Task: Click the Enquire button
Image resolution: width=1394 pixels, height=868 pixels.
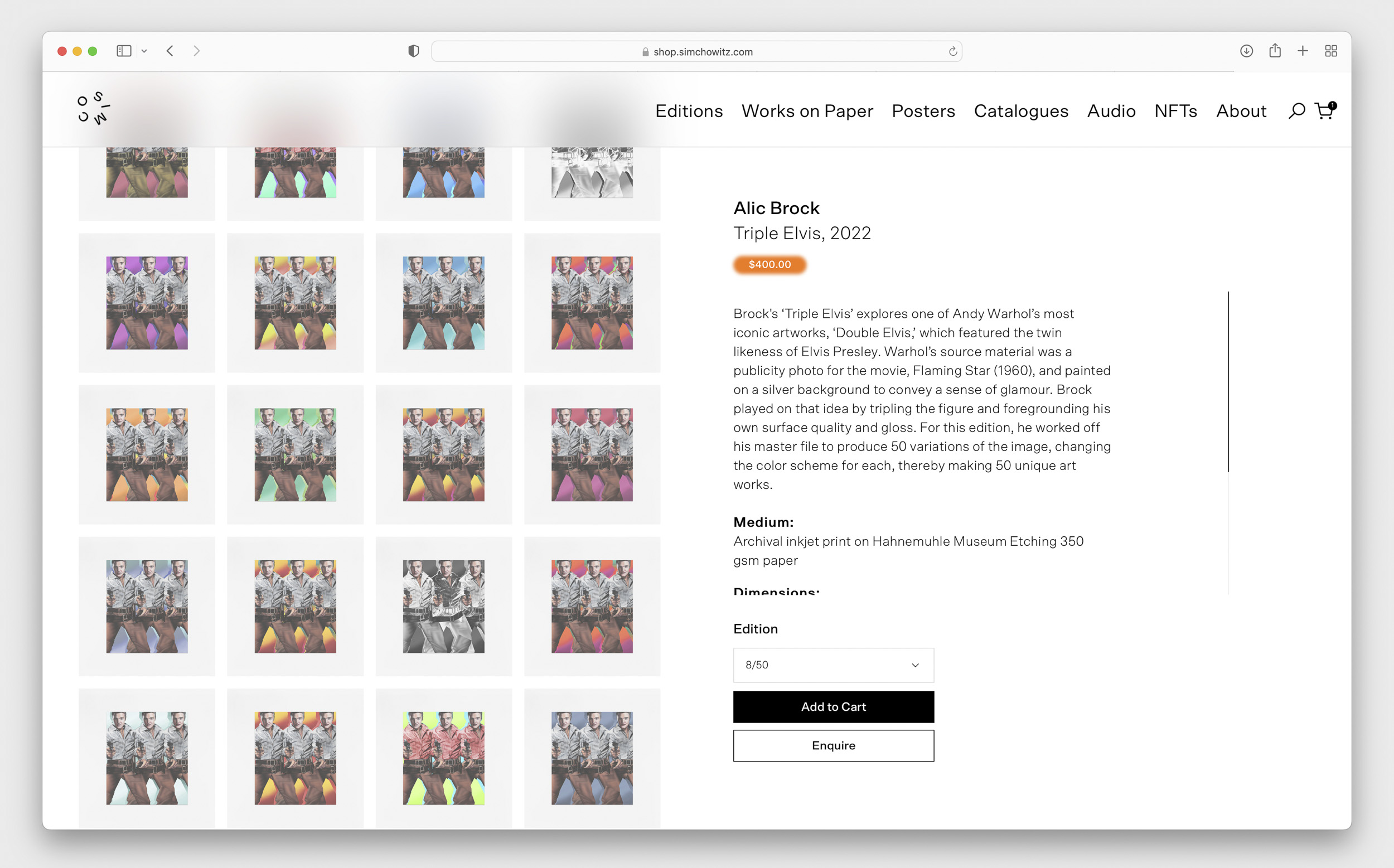Action: point(833,745)
